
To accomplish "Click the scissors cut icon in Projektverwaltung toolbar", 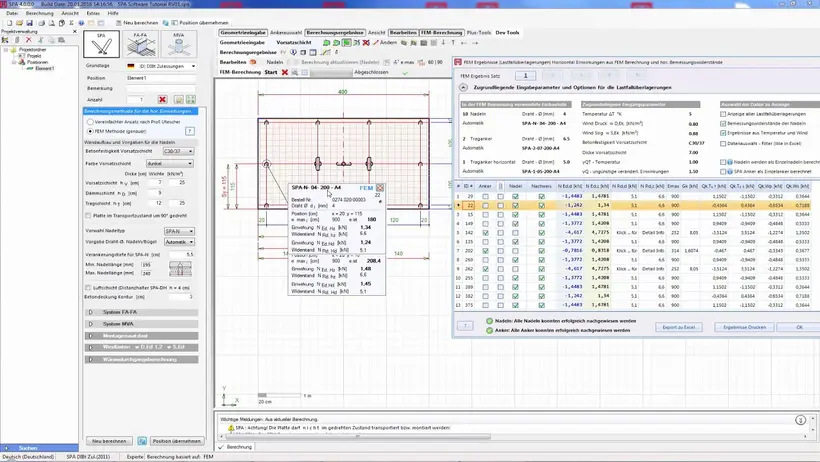I will (x=40, y=40).
